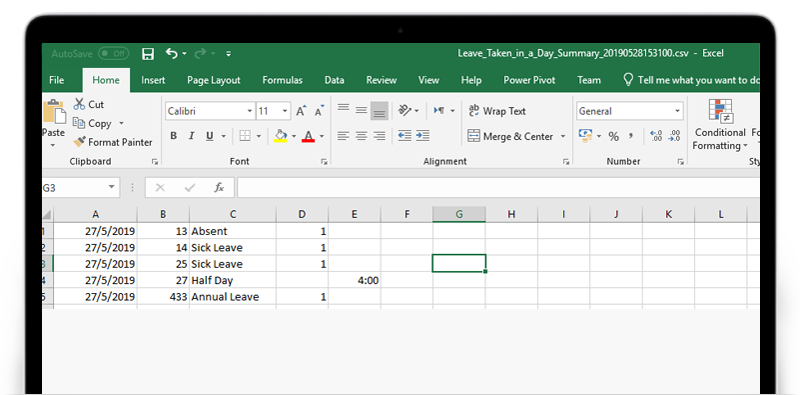Click Align Right icon
The height and width of the screenshot is (395, 800).
pyautogui.click(x=379, y=136)
